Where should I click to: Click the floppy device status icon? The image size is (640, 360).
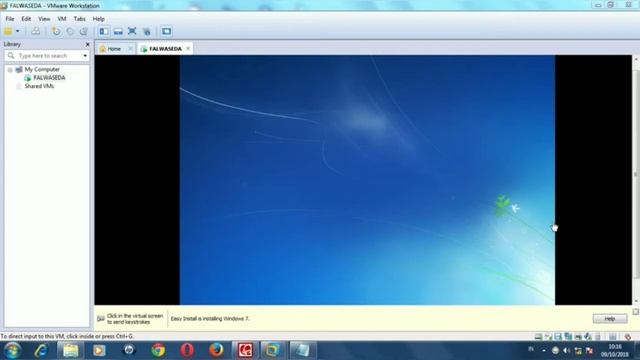point(558,337)
